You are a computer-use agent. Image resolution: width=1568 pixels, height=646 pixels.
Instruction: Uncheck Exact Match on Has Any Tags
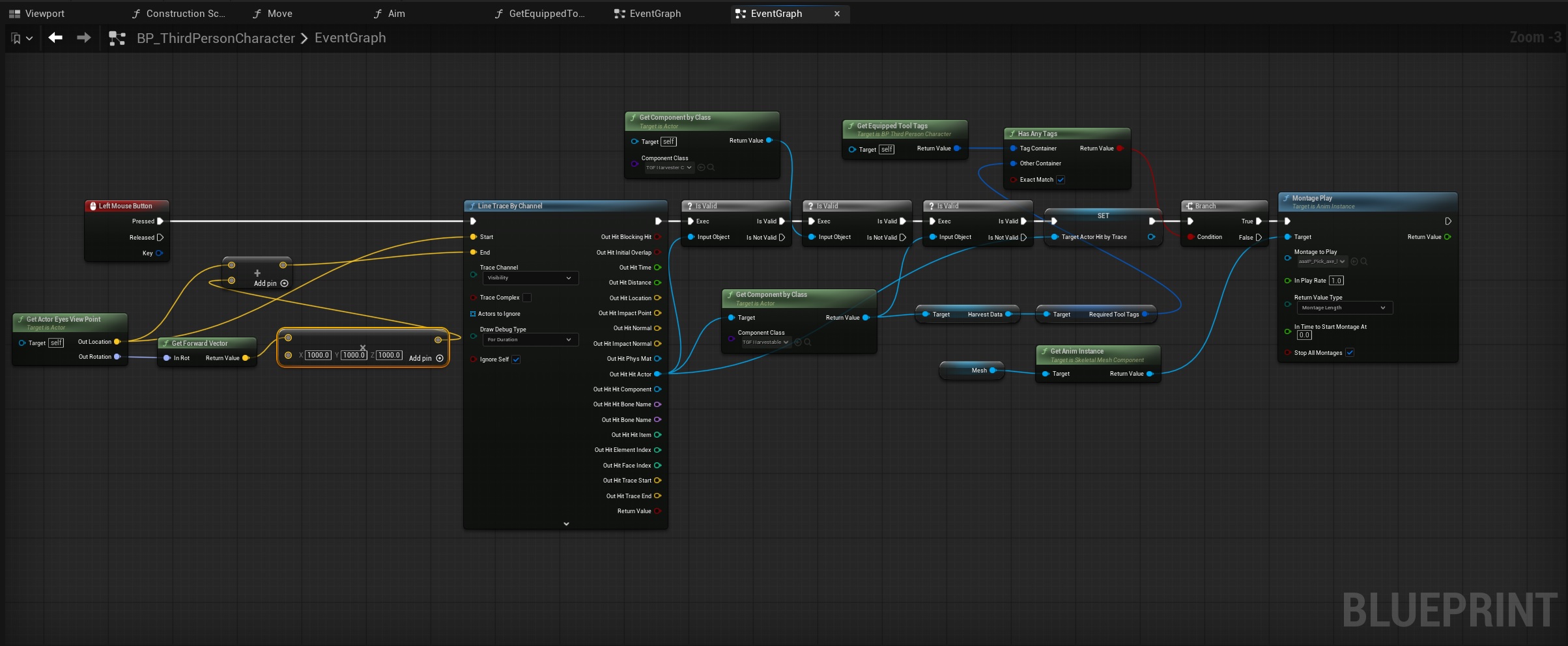pos(1061,180)
